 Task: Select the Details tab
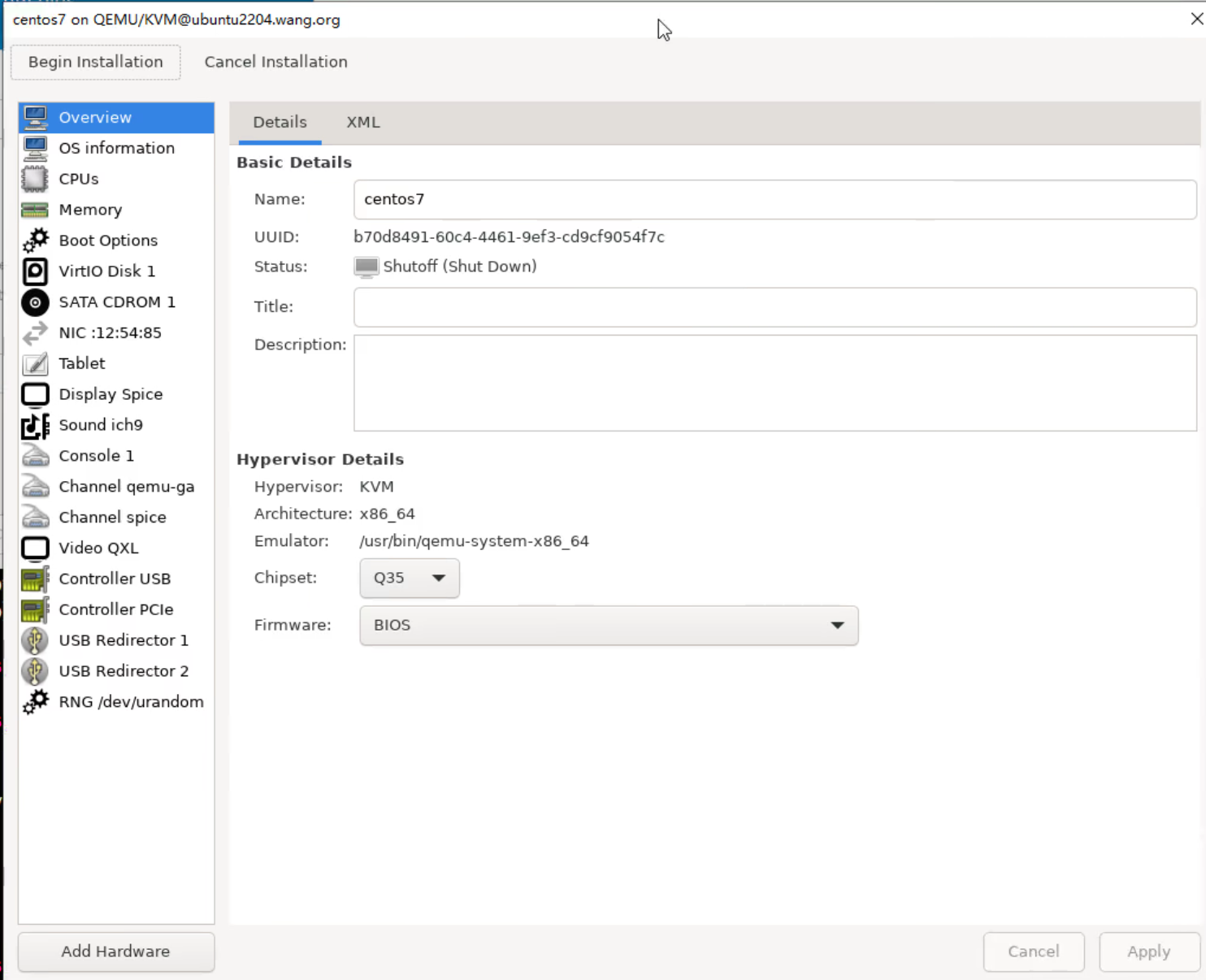click(280, 123)
